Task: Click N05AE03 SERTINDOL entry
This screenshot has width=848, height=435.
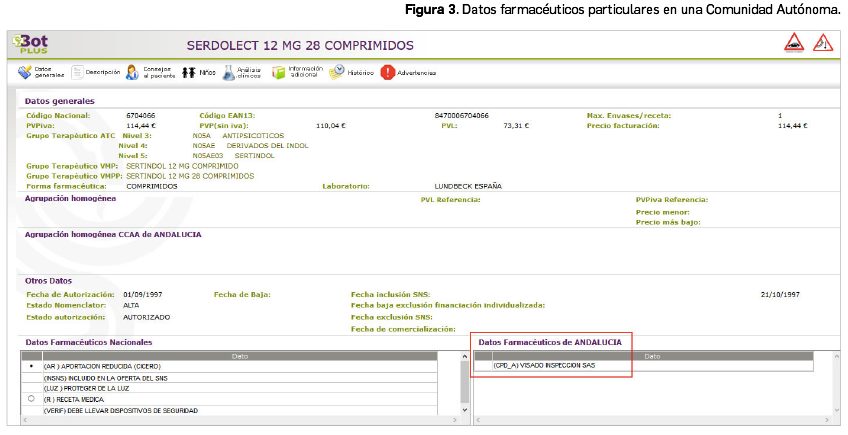Action: click(x=234, y=155)
